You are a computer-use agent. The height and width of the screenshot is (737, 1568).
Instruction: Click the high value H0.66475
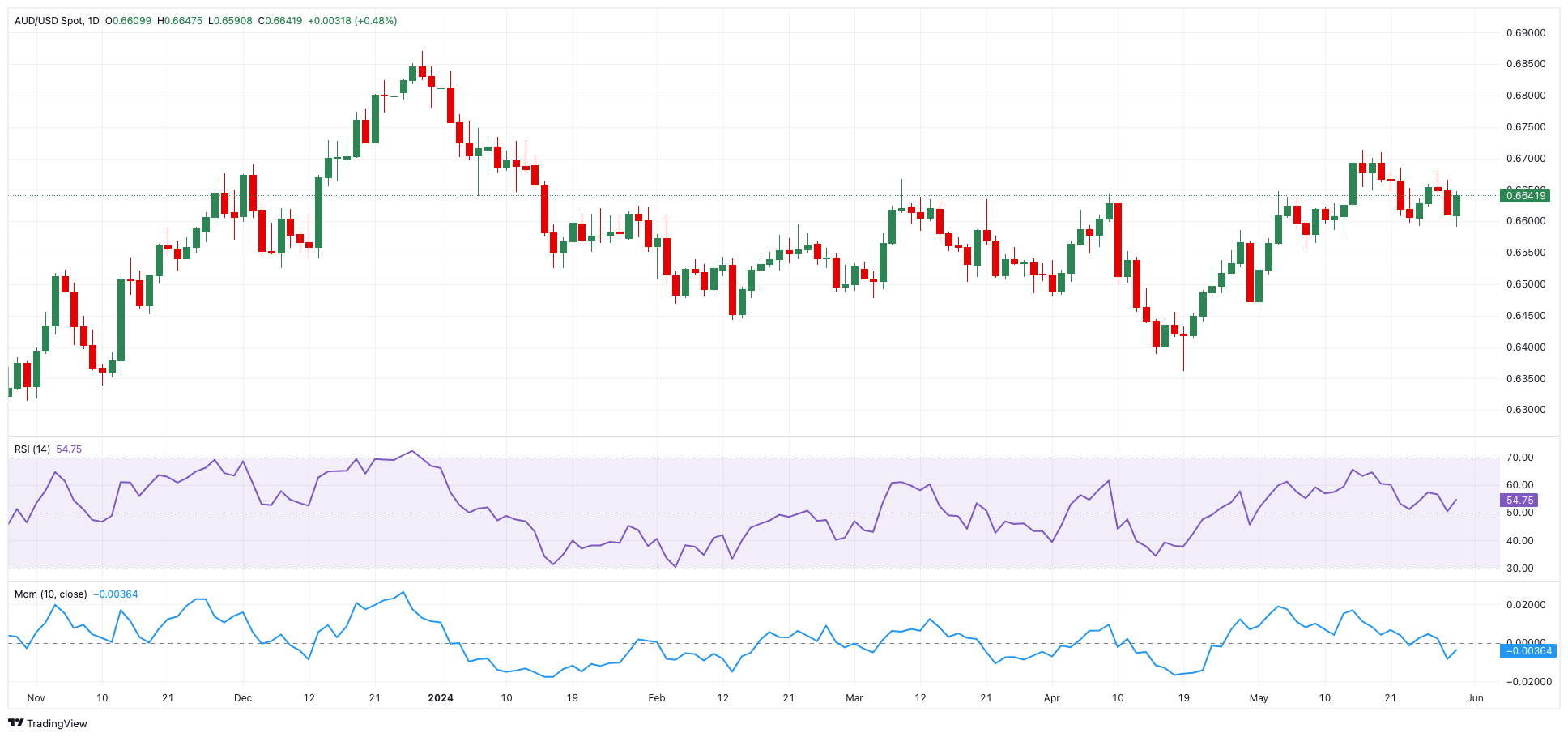[180, 21]
